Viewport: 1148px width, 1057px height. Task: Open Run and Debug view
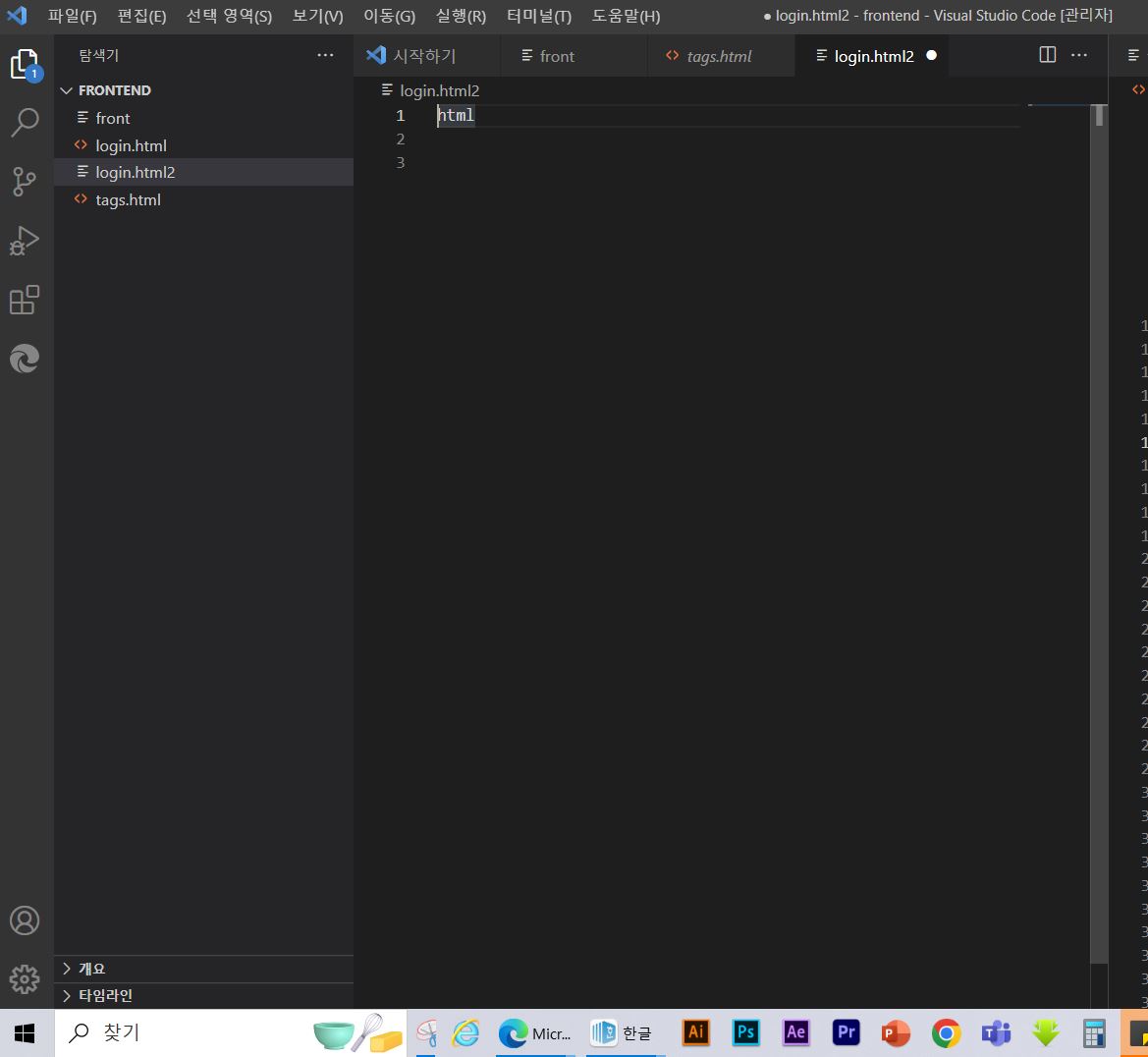(25, 241)
